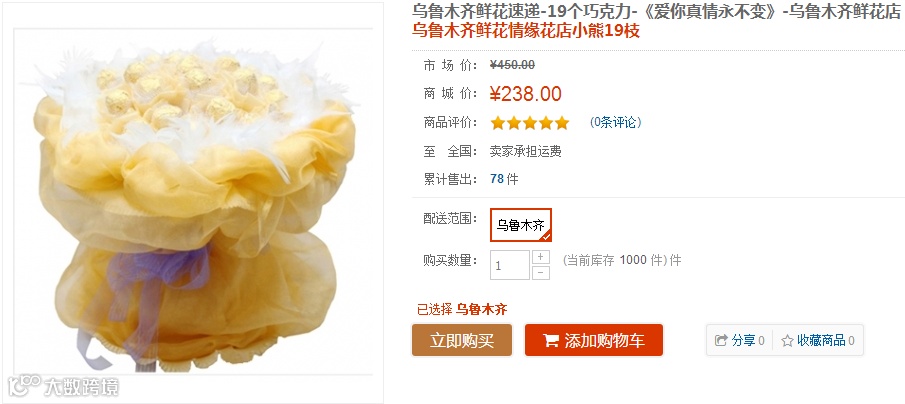Click the third gold rating star

click(530, 123)
